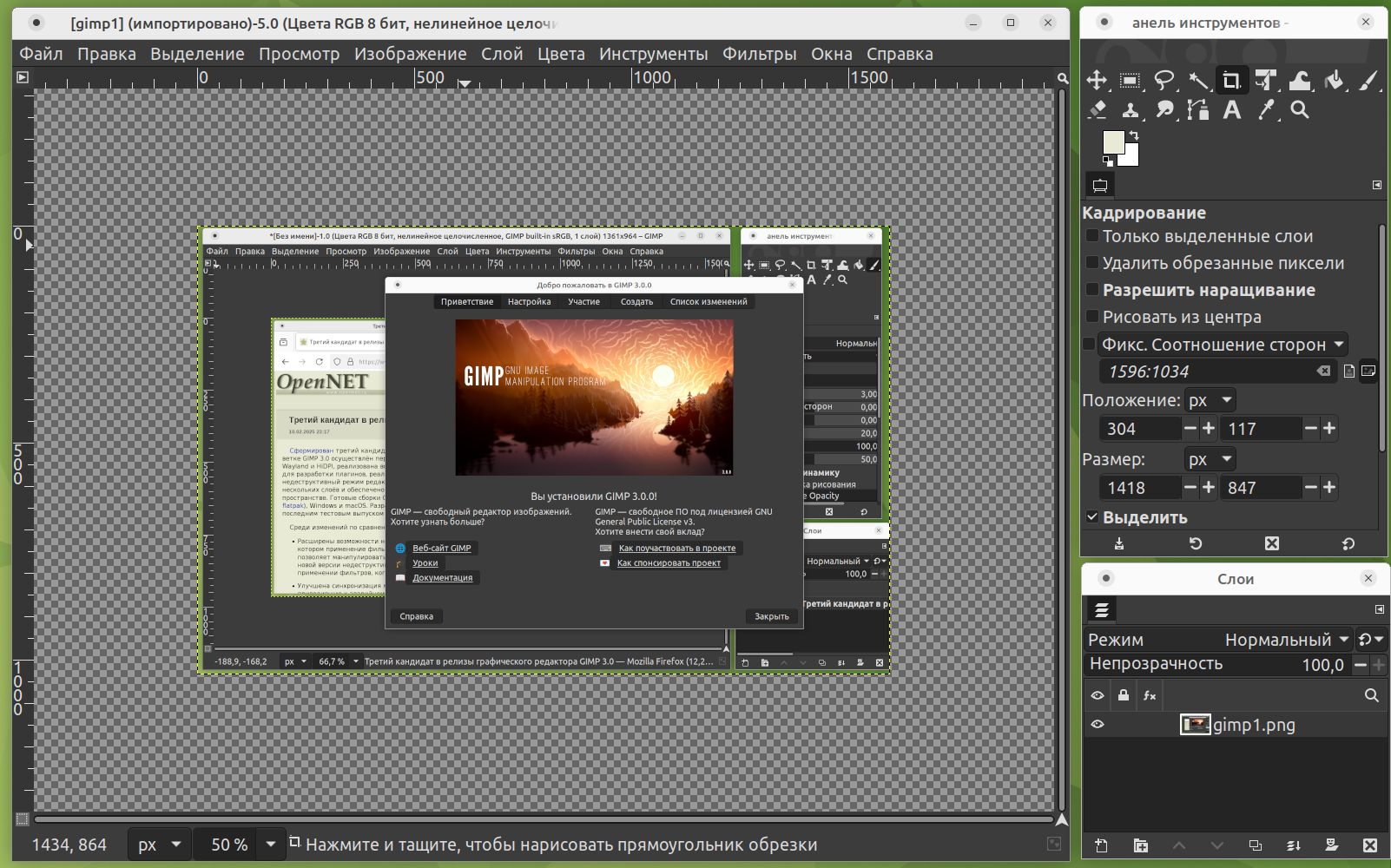Screen dimensions: 1391x868
Task: Click the 1596:1034 aspect ratio field
Action: (1207, 372)
